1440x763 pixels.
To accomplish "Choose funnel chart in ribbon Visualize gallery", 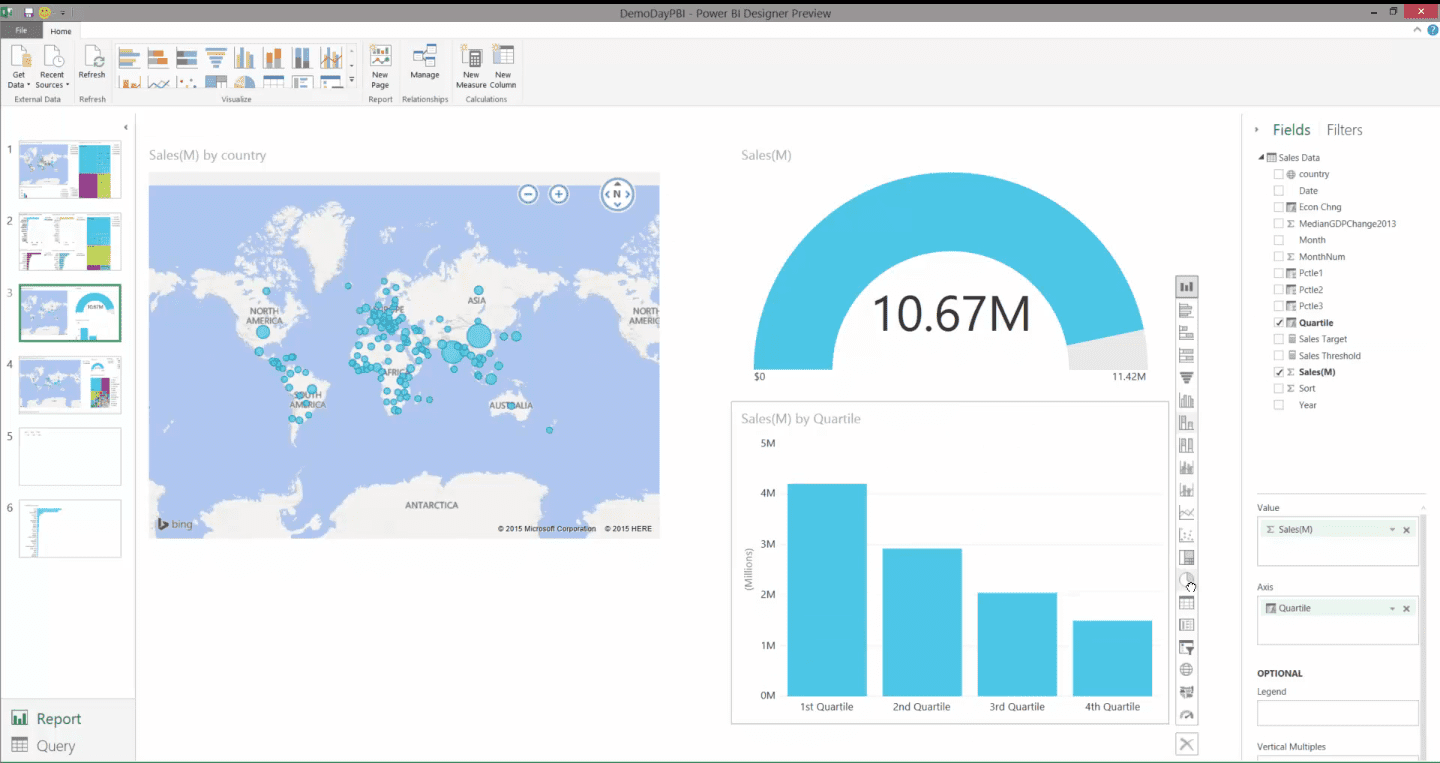I will (x=215, y=58).
